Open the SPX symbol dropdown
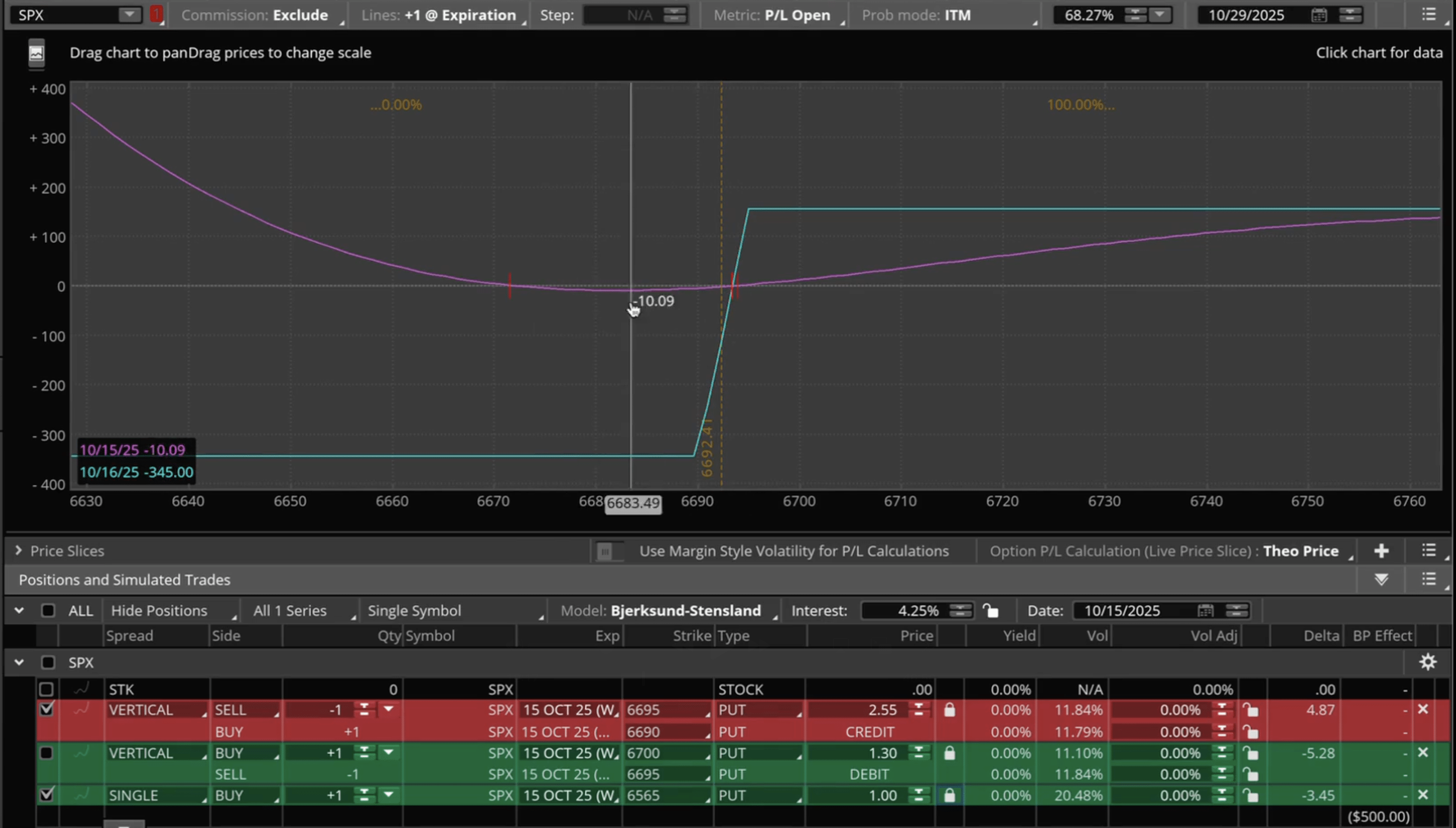 point(131,14)
